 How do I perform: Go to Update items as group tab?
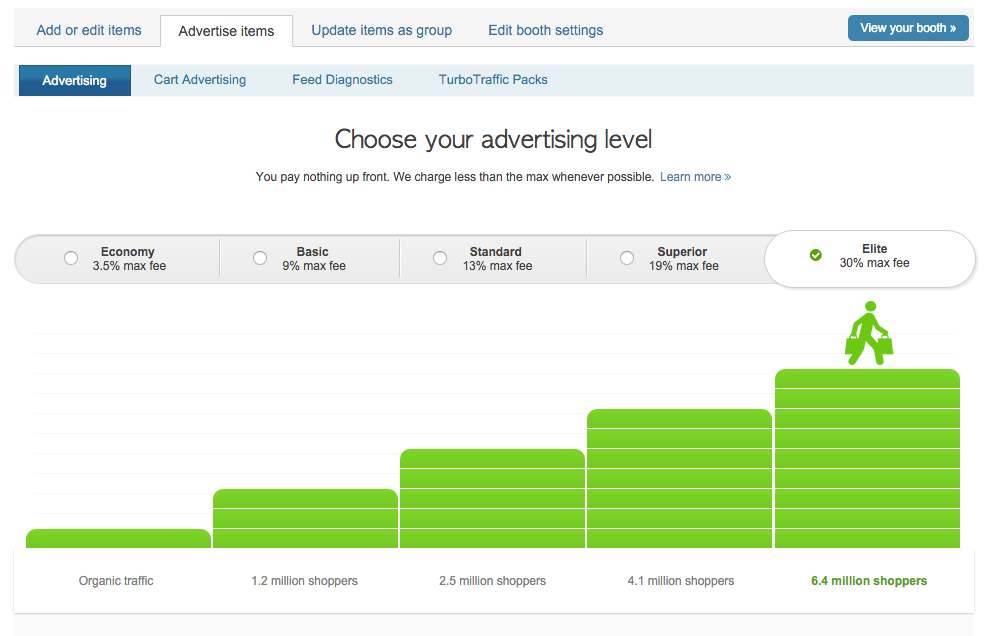coord(381,30)
